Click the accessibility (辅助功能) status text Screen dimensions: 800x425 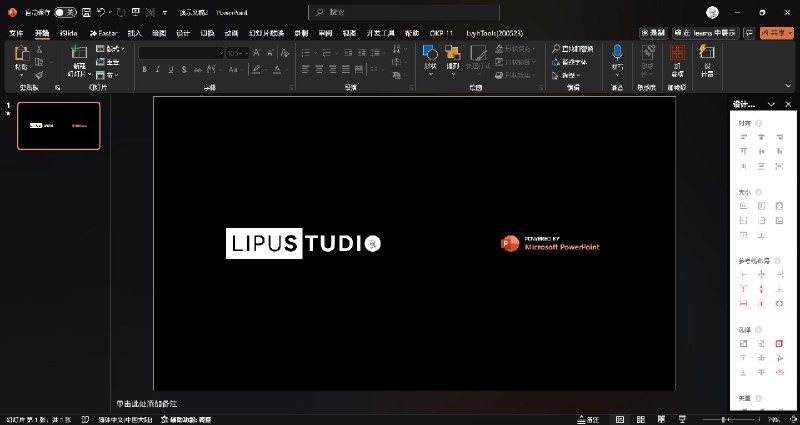[186, 419]
